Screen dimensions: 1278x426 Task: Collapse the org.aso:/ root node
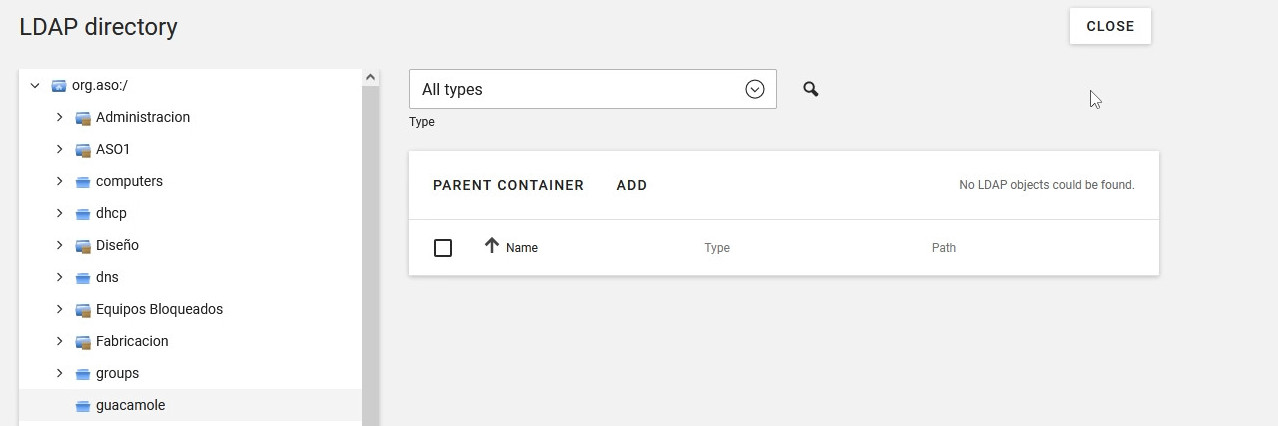click(x=35, y=86)
